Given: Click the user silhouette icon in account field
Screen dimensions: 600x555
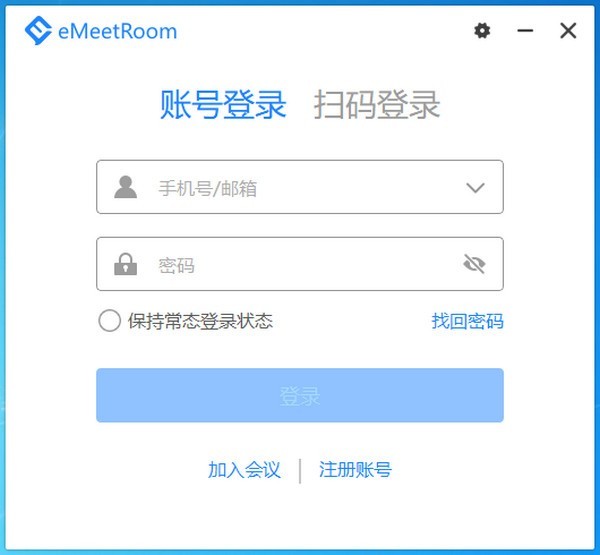Looking at the screenshot, I should coord(126,187).
